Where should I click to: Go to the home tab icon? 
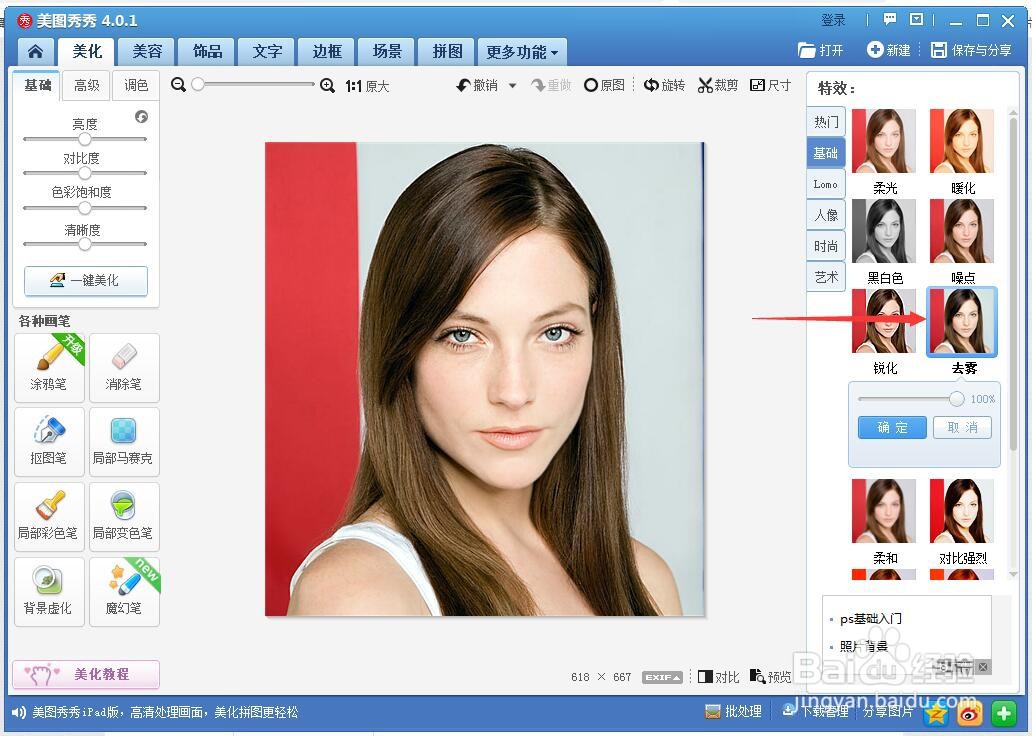[36, 51]
